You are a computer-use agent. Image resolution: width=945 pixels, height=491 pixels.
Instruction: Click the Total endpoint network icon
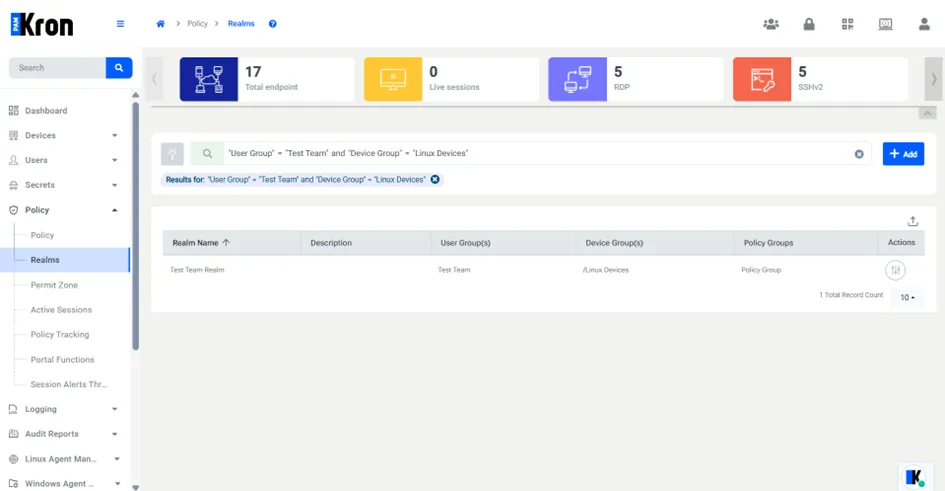pos(209,79)
